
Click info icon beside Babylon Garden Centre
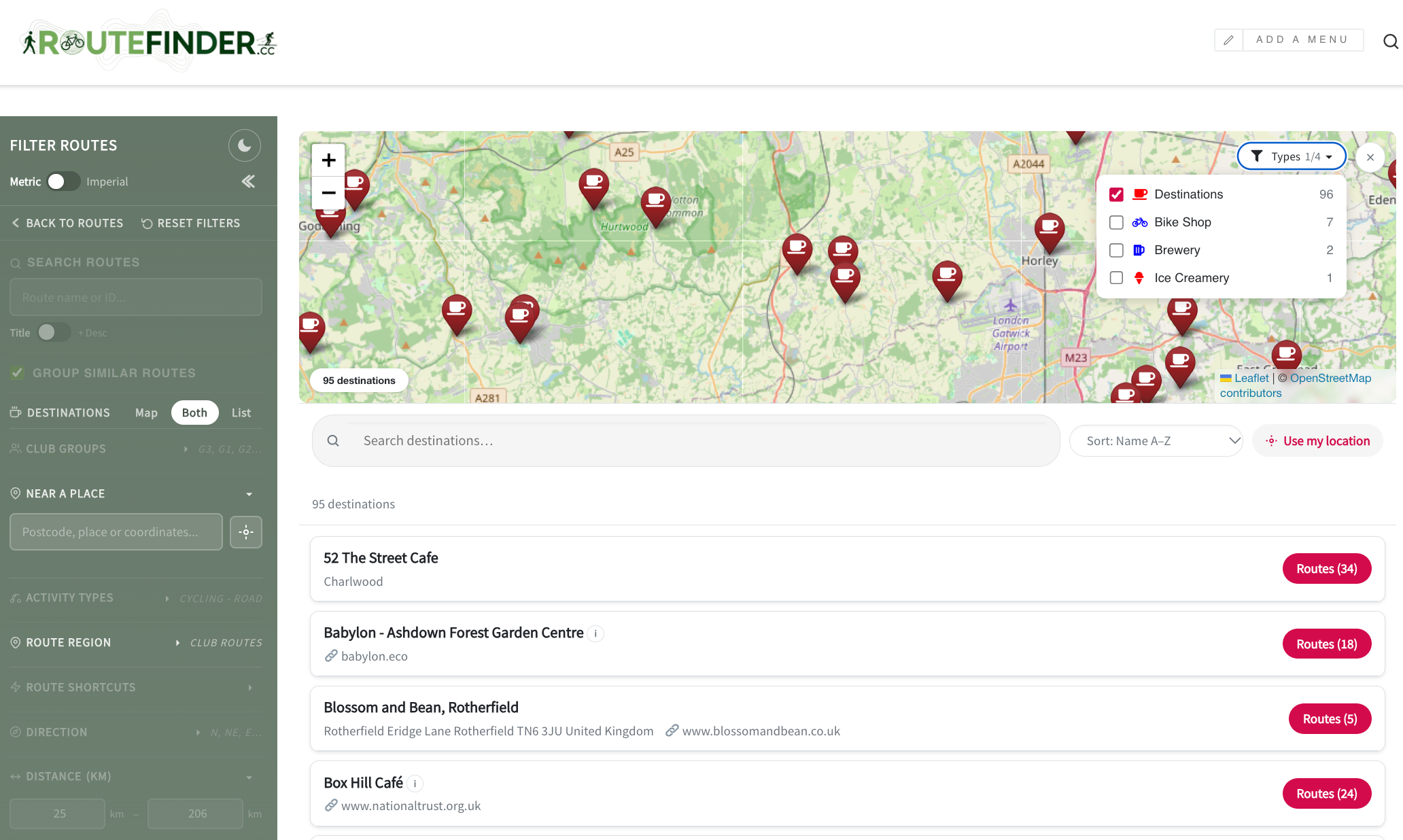(595, 634)
